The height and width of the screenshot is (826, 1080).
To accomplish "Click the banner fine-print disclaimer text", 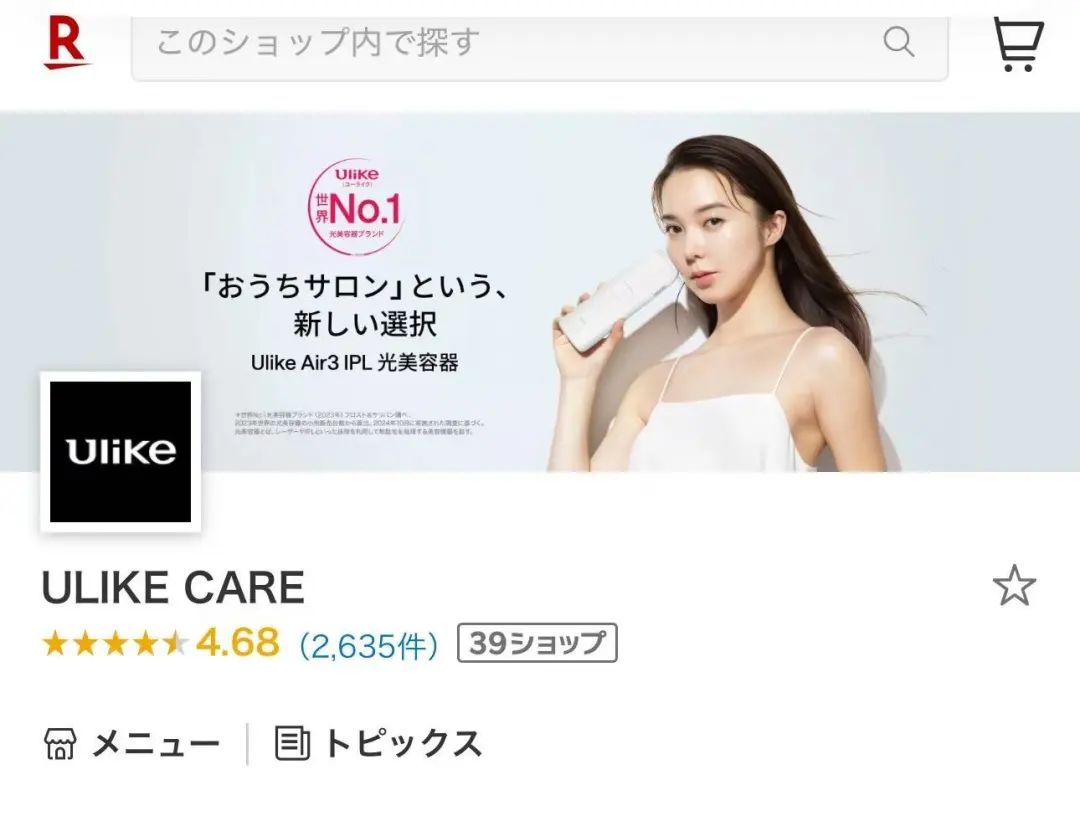I will tap(360, 422).
